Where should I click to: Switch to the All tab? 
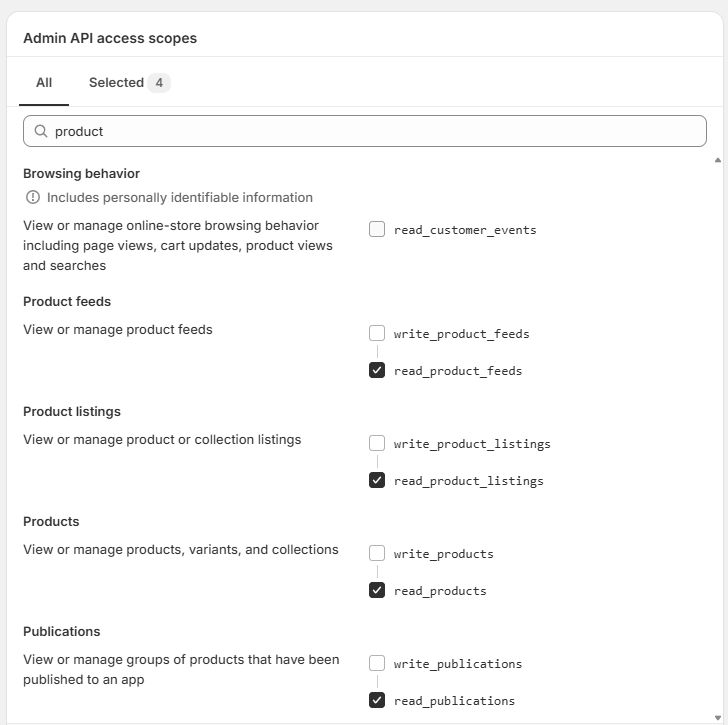click(x=44, y=83)
